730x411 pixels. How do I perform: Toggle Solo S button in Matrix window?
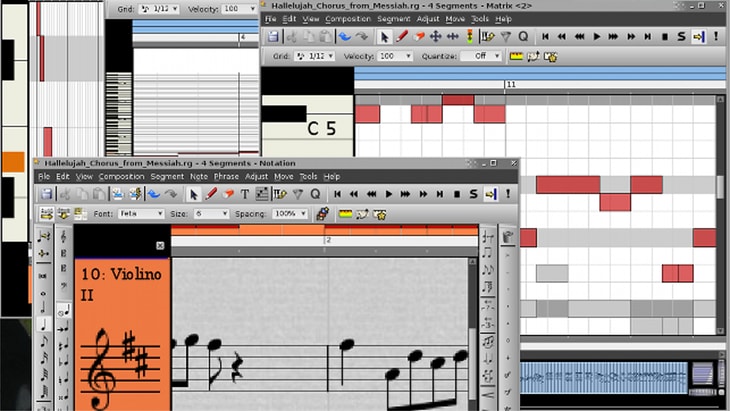(681, 37)
